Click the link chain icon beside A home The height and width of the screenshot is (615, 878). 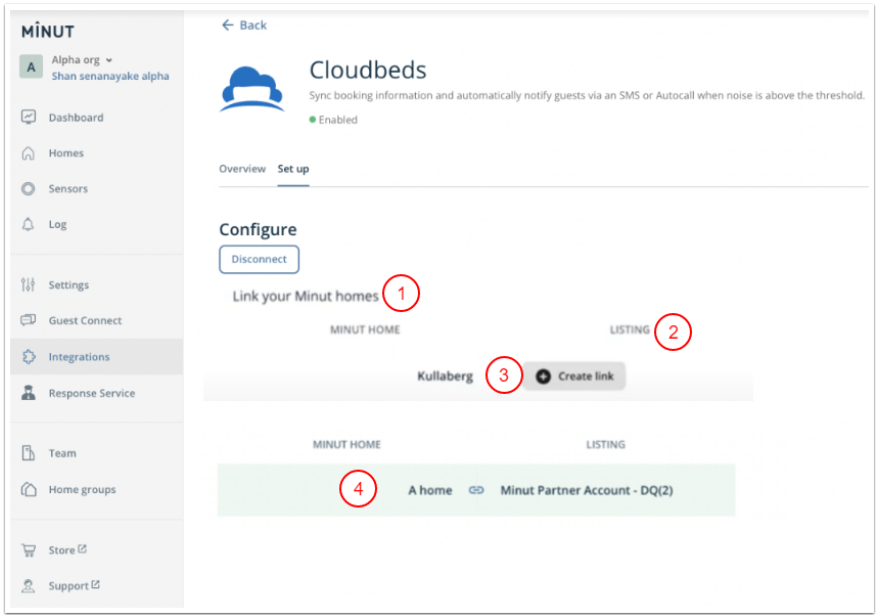click(x=476, y=490)
